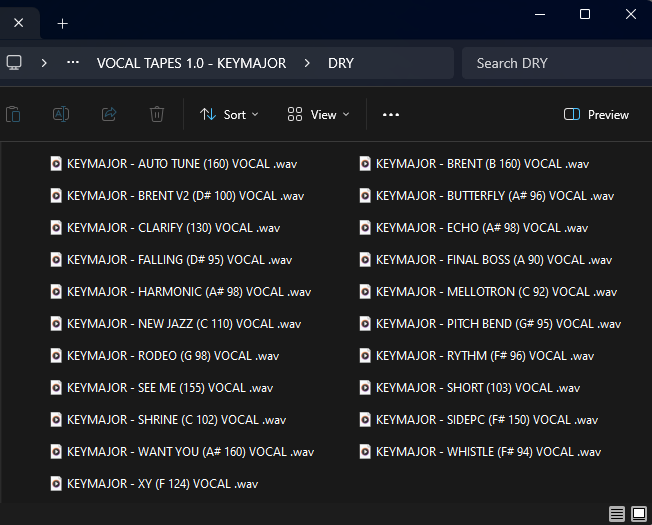Click audio file icon beside PITCH BEND
Image resolution: width=652 pixels, height=525 pixels.
pyautogui.click(x=365, y=324)
